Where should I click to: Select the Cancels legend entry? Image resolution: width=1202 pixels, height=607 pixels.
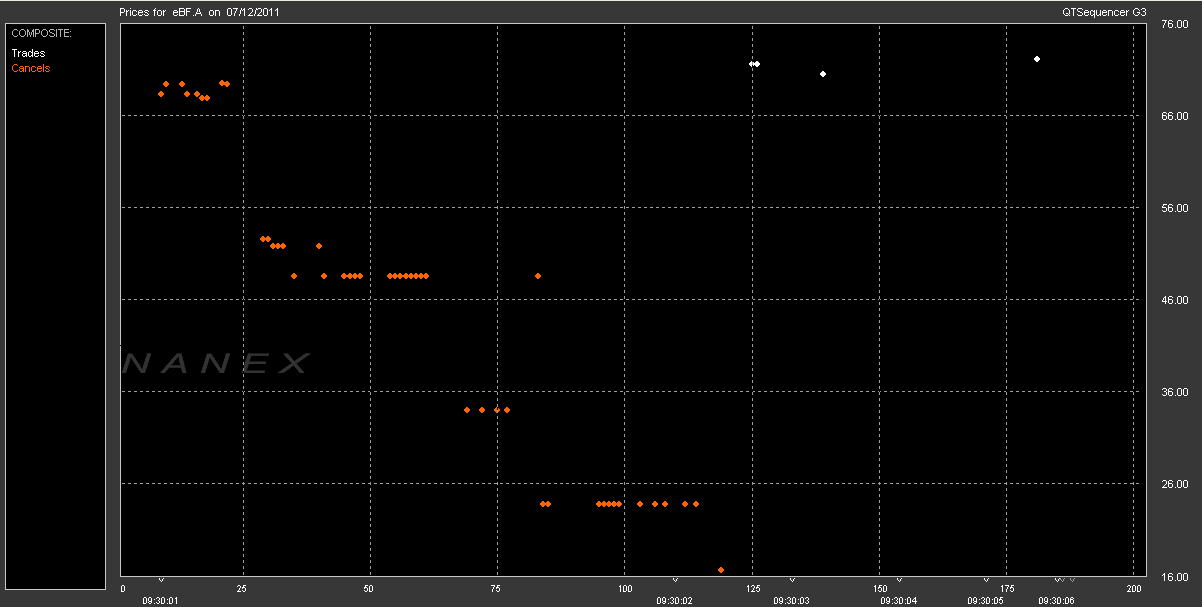click(30, 68)
